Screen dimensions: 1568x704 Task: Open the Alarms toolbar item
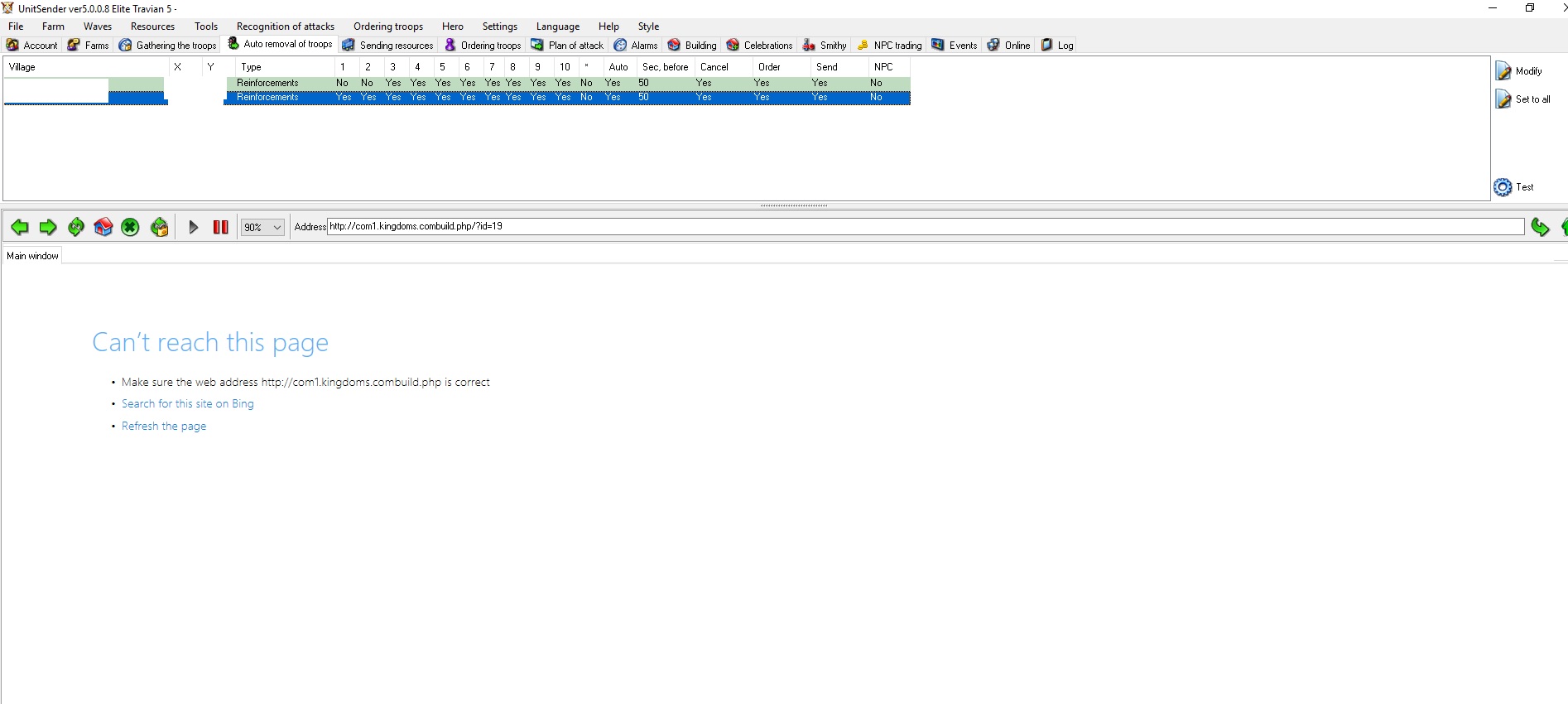(635, 45)
